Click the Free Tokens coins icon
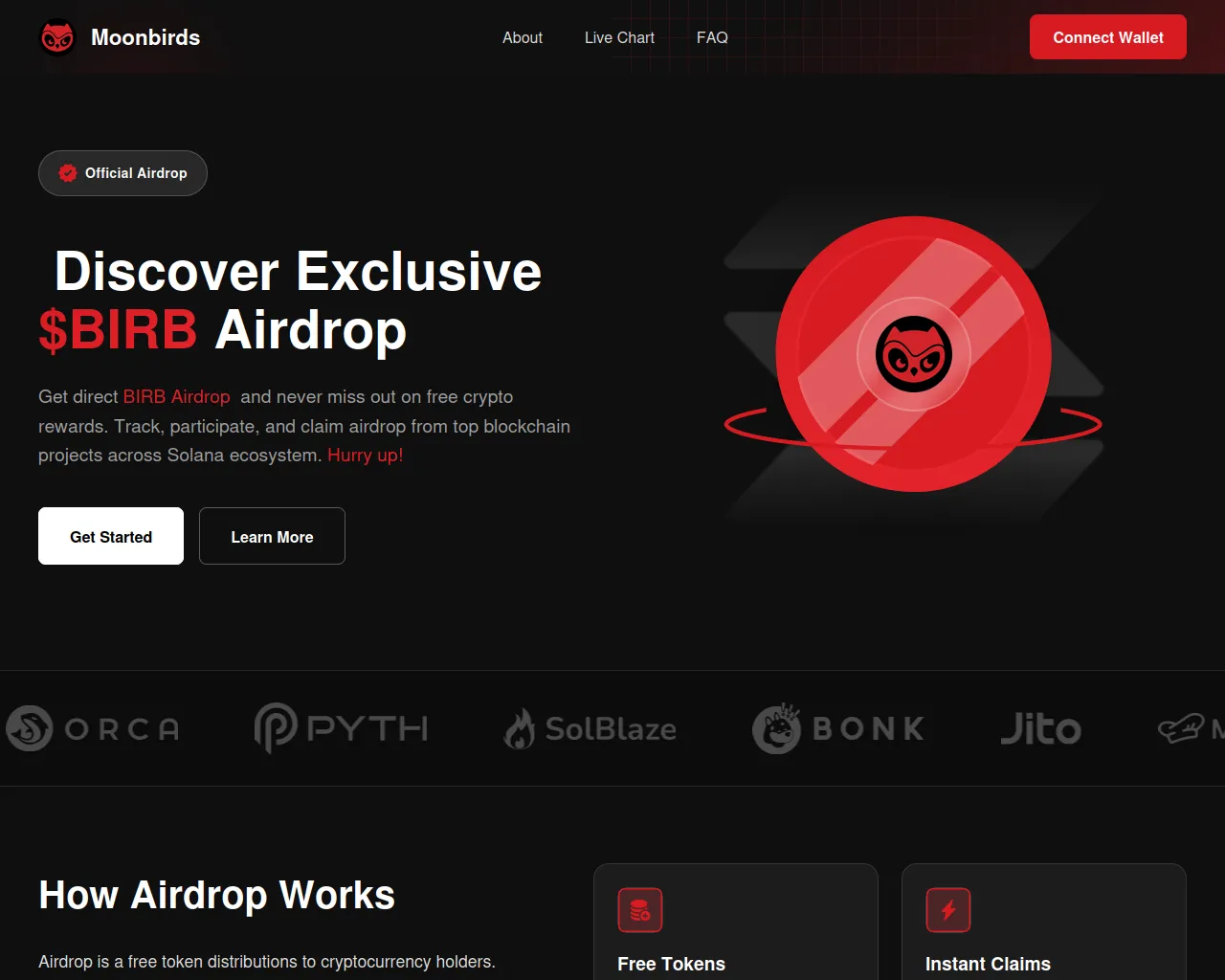This screenshot has height=980, width=1225. coord(640,910)
